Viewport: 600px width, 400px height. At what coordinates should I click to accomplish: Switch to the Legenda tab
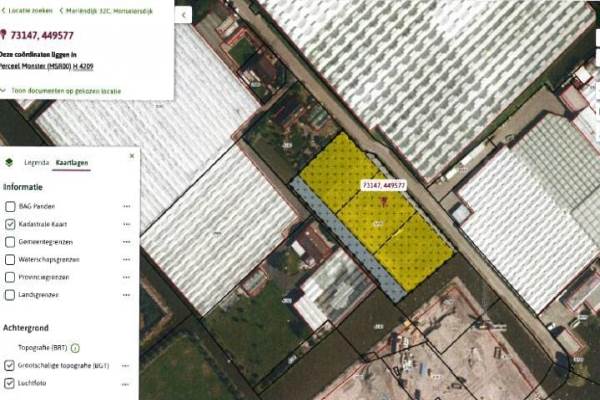(x=36, y=160)
